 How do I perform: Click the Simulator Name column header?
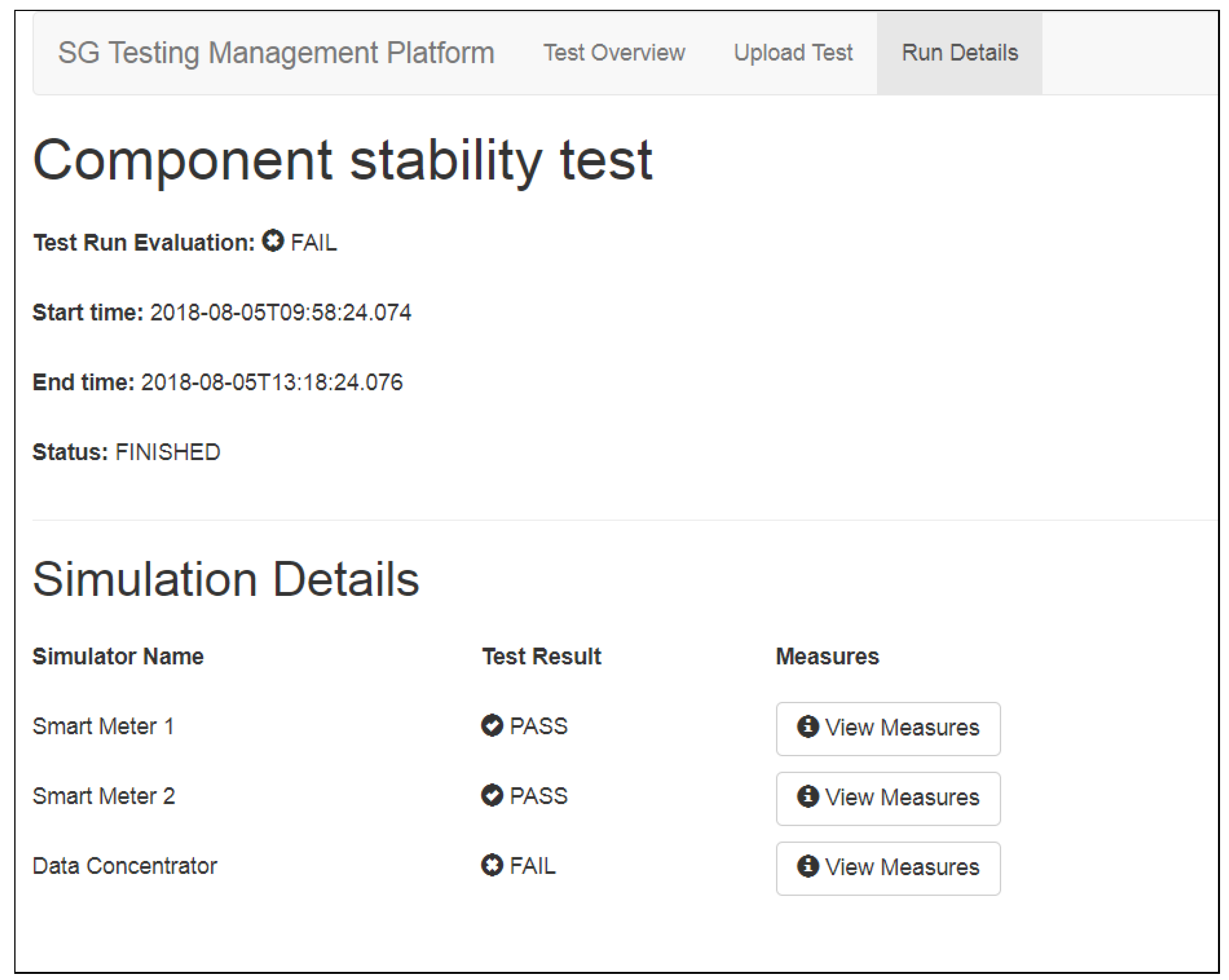click(x=118, y=656)
